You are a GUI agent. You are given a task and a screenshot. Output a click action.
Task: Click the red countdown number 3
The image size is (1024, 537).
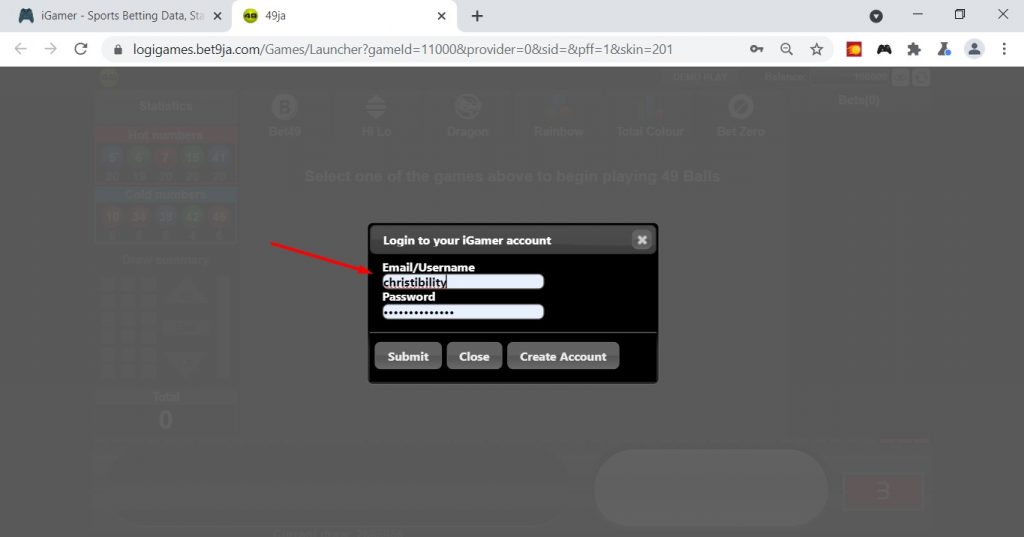[883, 491]
